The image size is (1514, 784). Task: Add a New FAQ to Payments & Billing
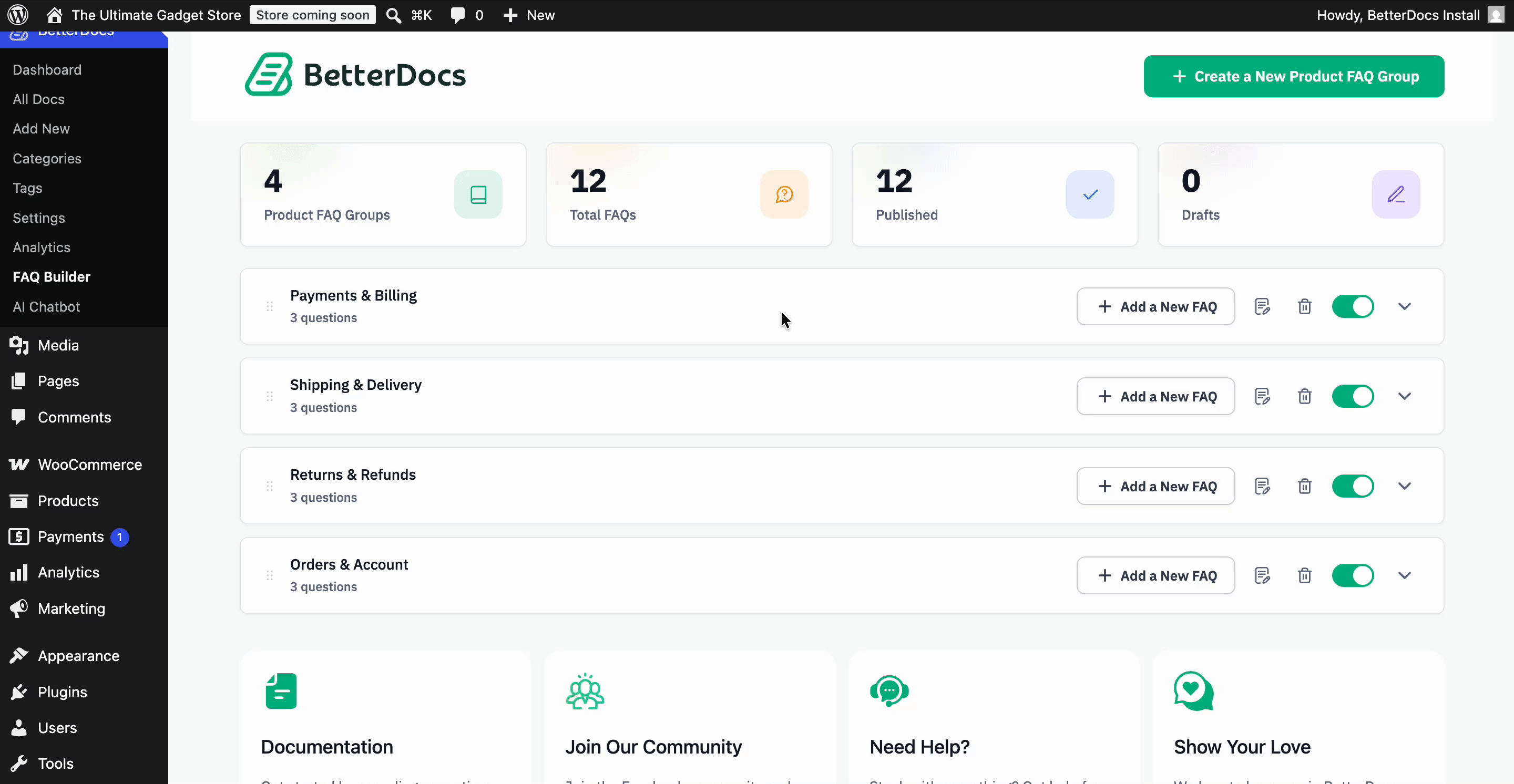pos(1155,306)
